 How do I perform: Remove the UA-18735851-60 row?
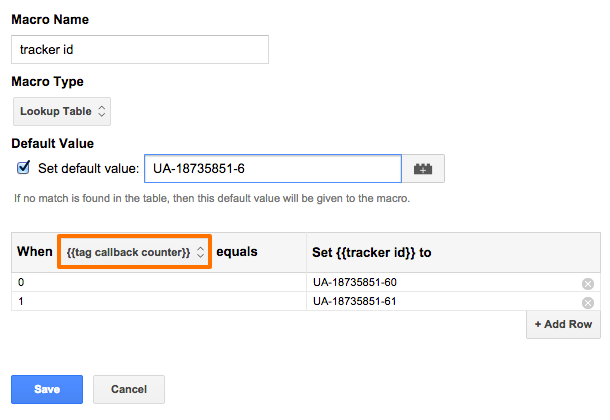click(x=588, y=284)
